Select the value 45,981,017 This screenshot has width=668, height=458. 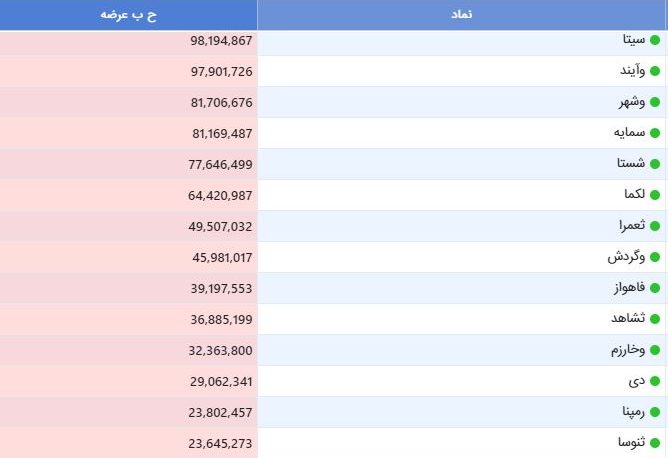pos(222,258)
